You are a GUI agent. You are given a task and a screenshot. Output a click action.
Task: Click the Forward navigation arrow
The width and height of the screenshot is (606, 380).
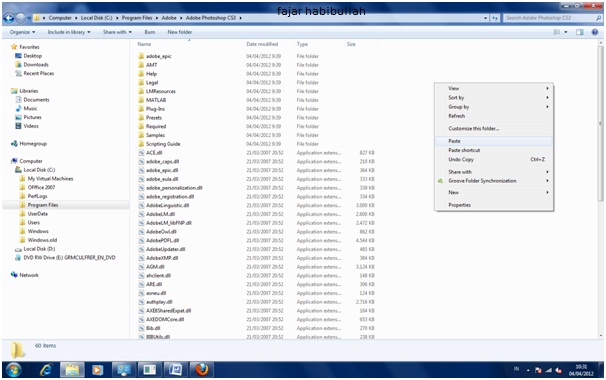click(20, 18)
